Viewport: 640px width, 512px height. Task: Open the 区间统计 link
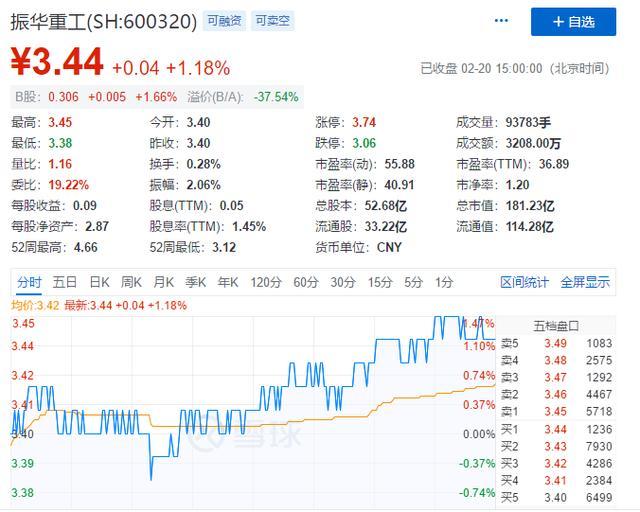pos(524,282)
